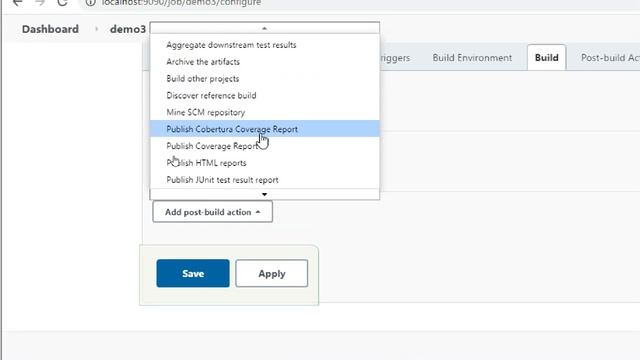This screenshot has height=360, width=640.
Task: Open Add post-build action dropdown
Action: 213,212
